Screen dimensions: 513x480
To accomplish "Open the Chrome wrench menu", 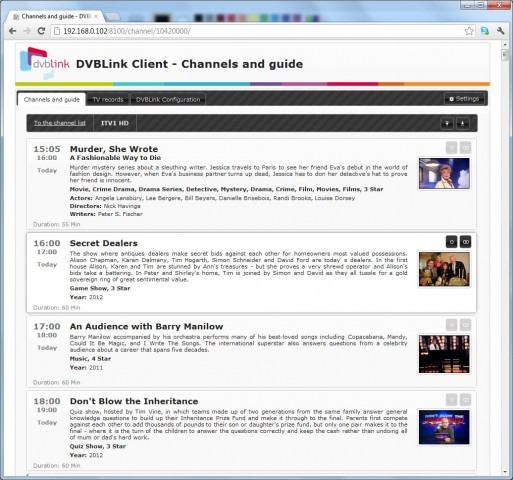I will point(500,31).
